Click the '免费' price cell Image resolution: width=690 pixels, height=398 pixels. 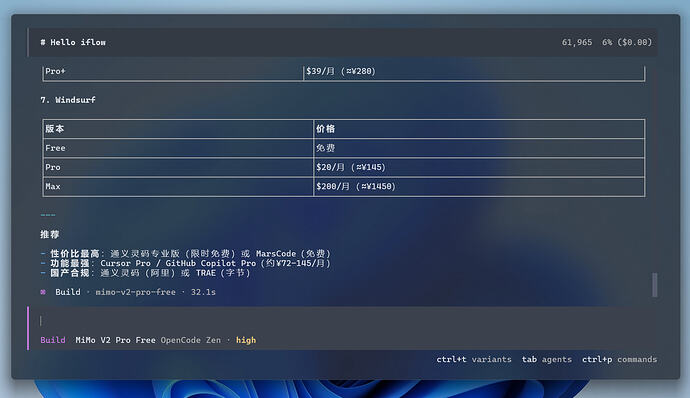click(479, 148)
